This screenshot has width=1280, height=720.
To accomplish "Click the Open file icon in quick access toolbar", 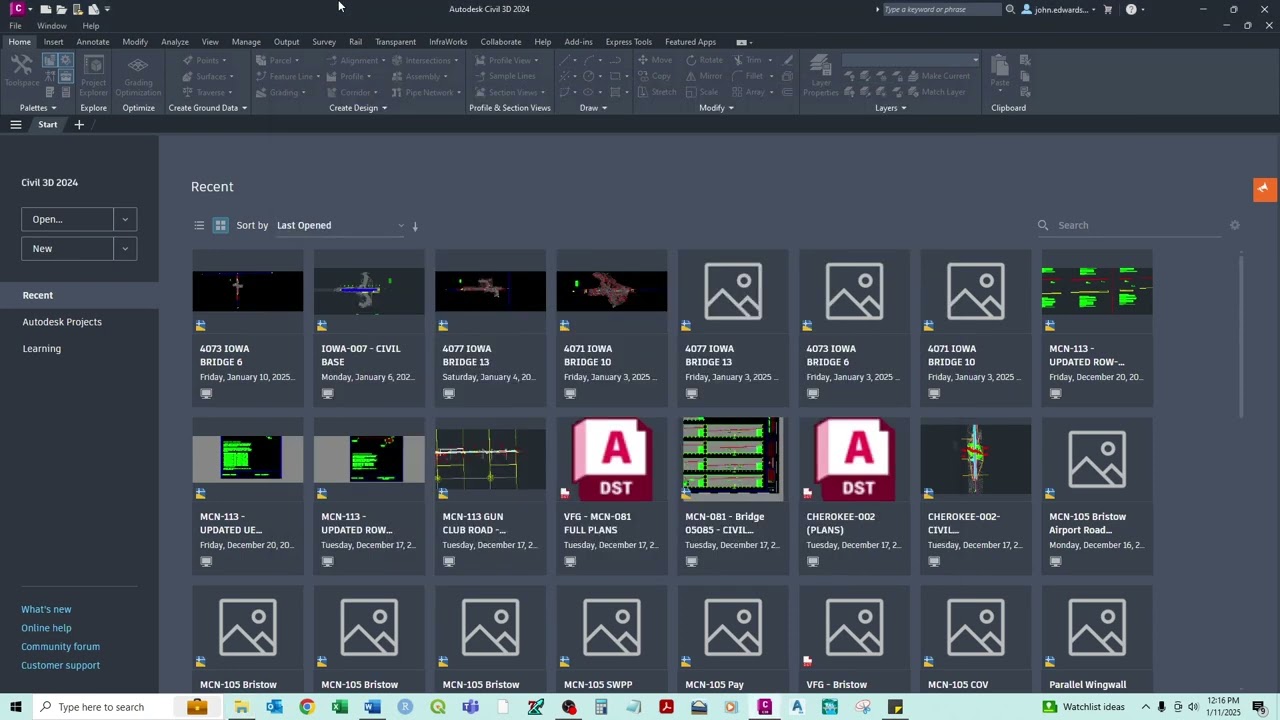I will click(x=61, y=9).
